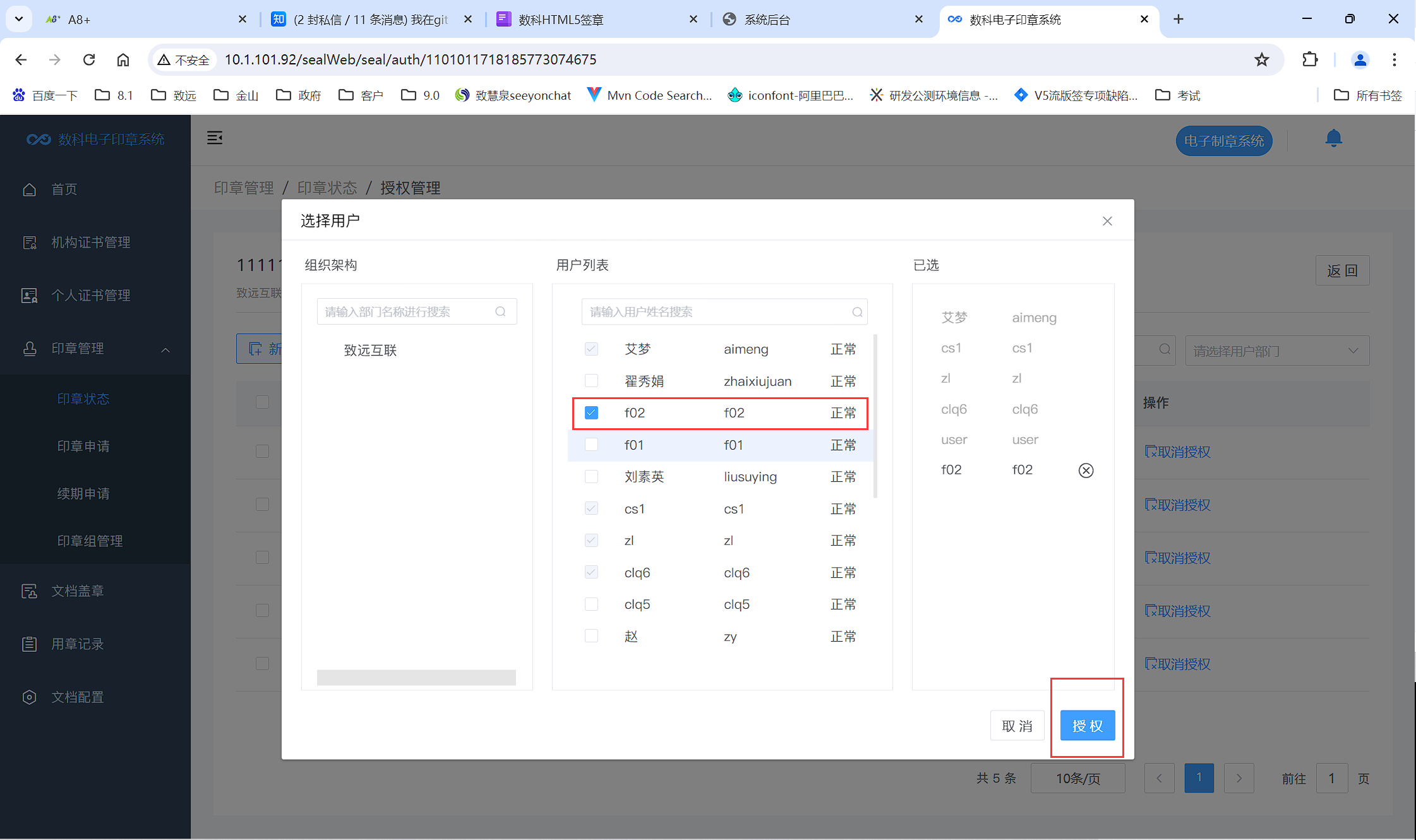Open the 10条/页 page size dropdown
The image size is (1416, 840).
tap(1077, 779)
